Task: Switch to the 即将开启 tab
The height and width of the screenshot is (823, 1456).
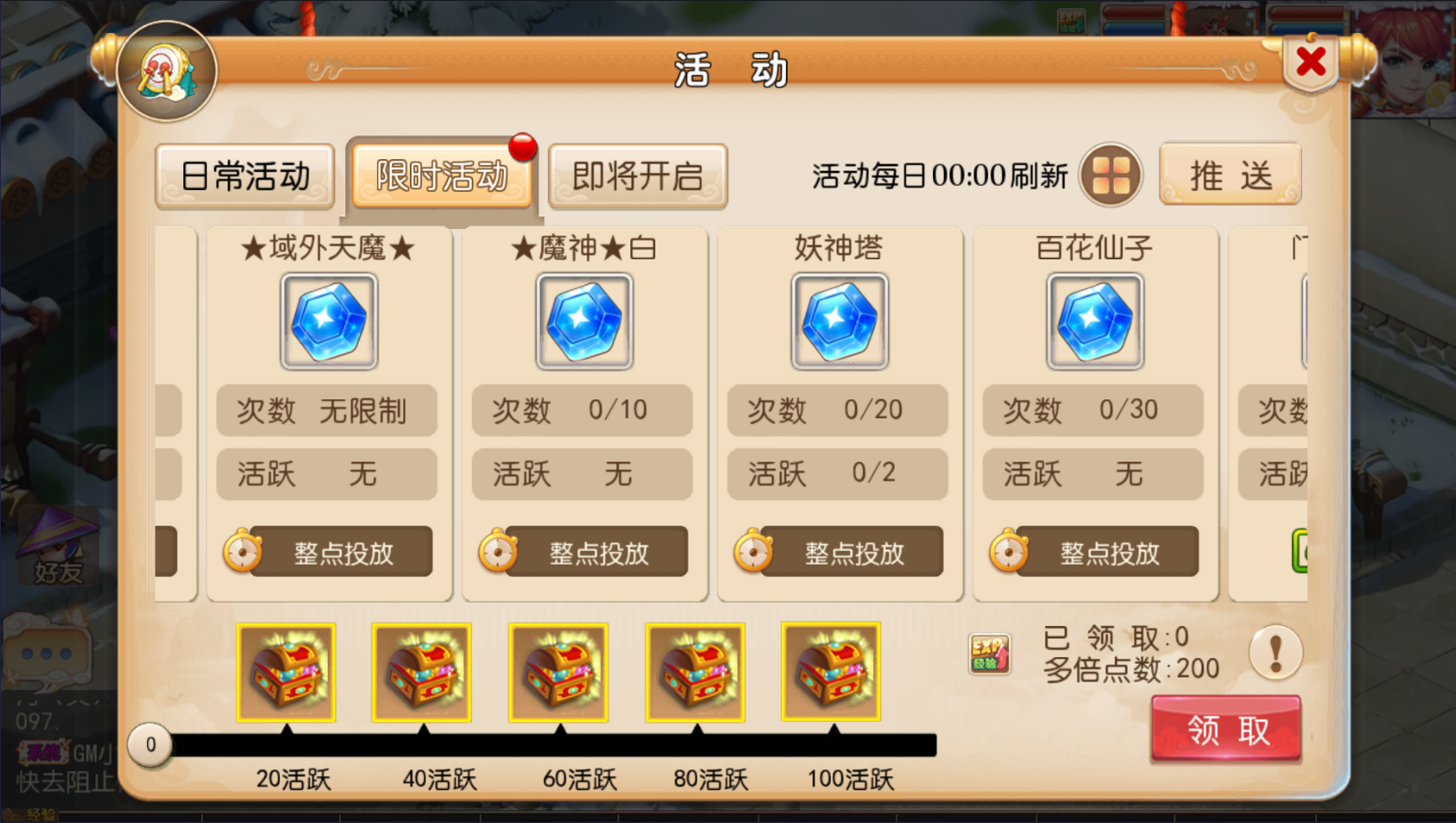Action: tap(638, 176)
